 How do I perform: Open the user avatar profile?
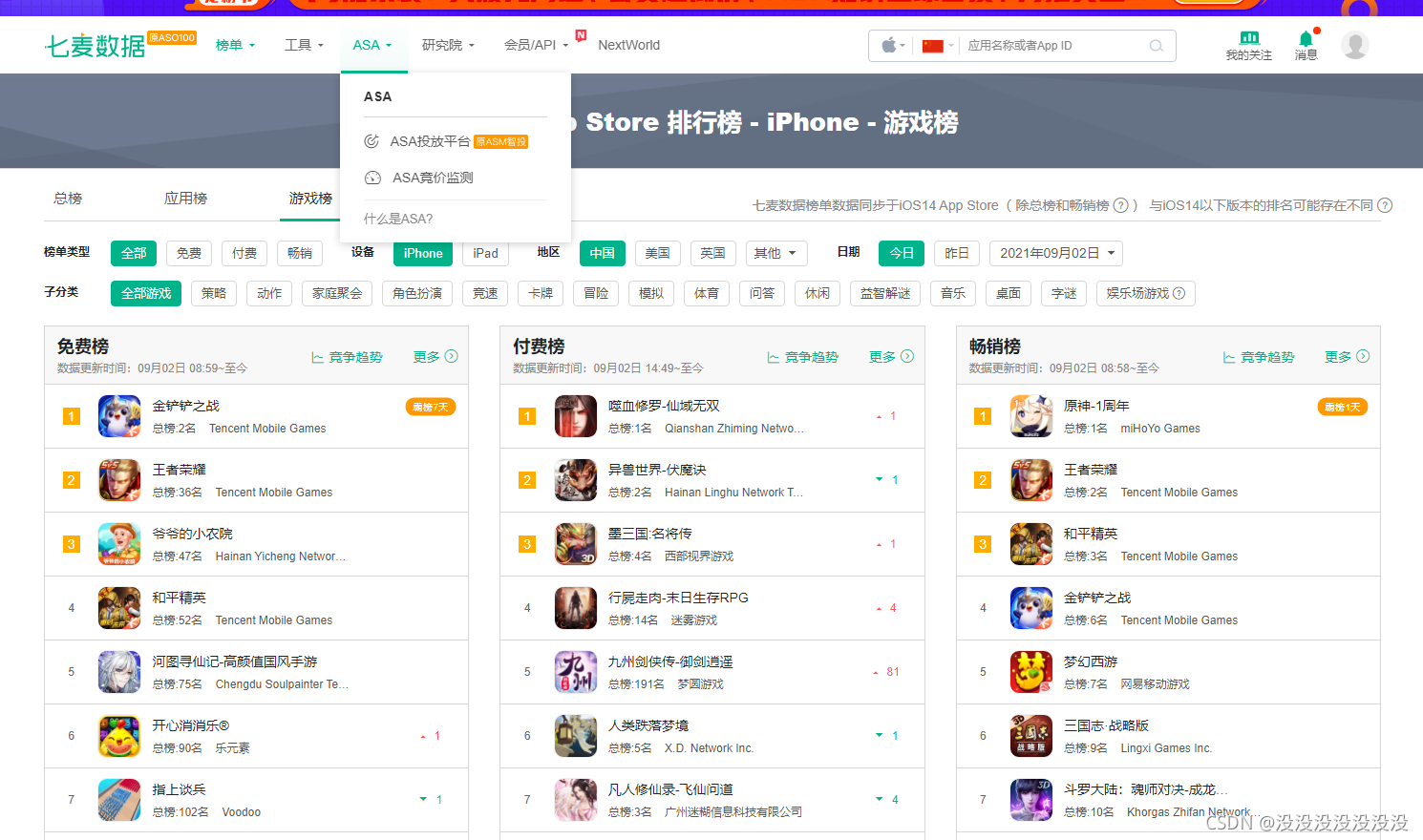coord(1354,45)
